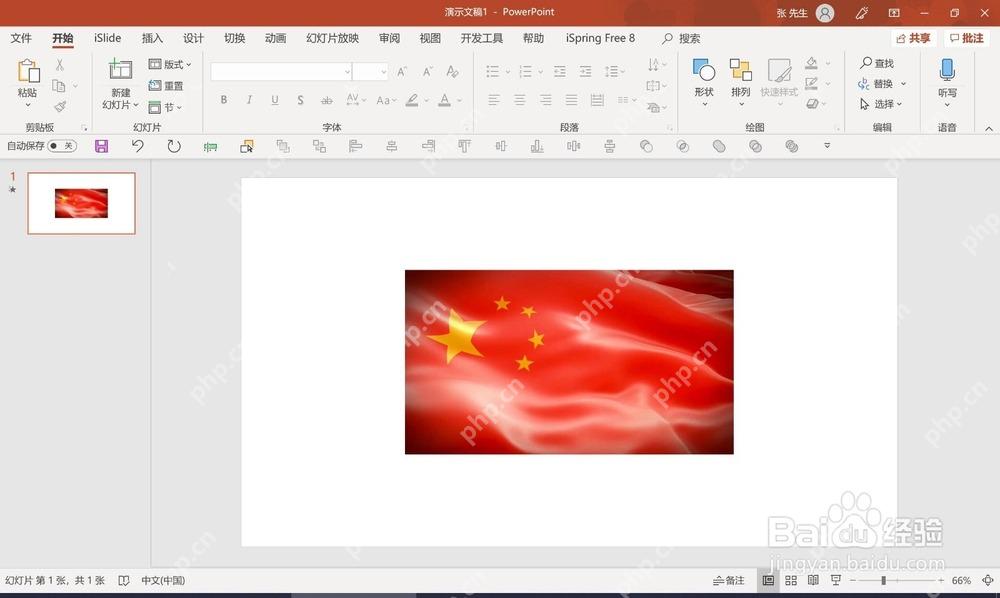The image size is (1000, 598).
Task: Click the Paste clipboard icon
Action: click(x=28, y=71)
